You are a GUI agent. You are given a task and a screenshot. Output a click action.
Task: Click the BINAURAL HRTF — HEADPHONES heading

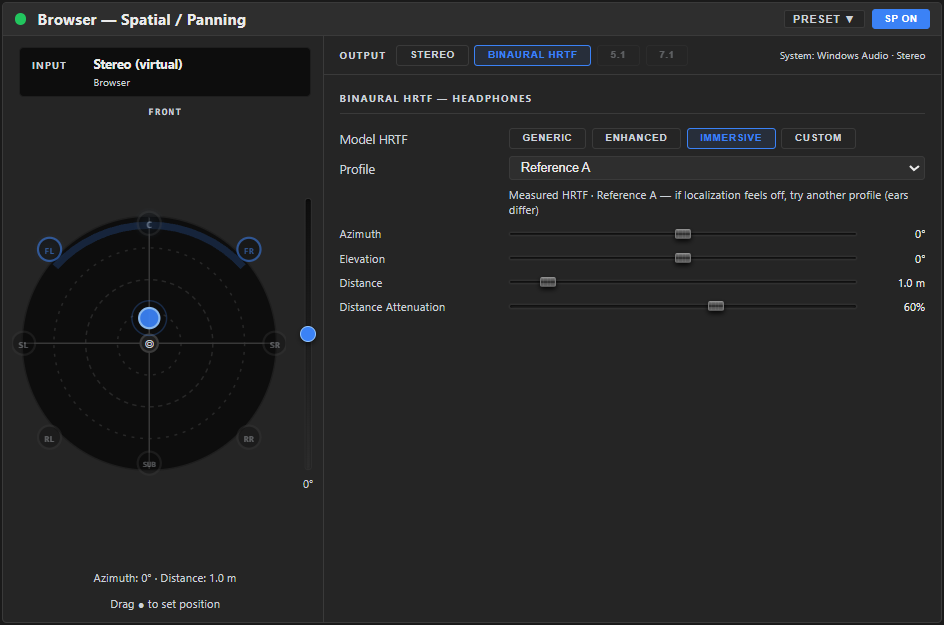(x=435, y=99)
